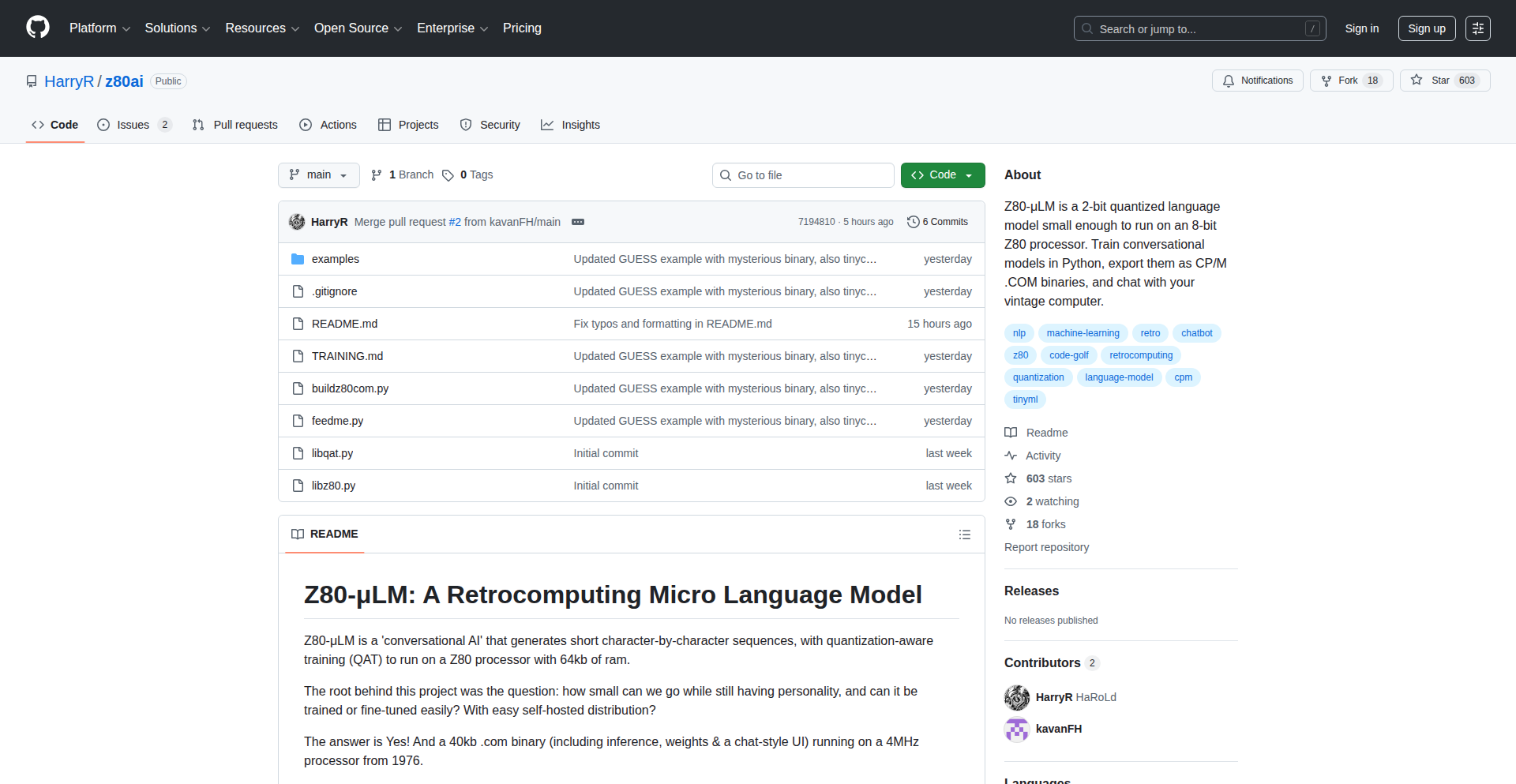Click the kavanFH avatar image
This screenshot has width=1516, height=784.
point(1017,729)
